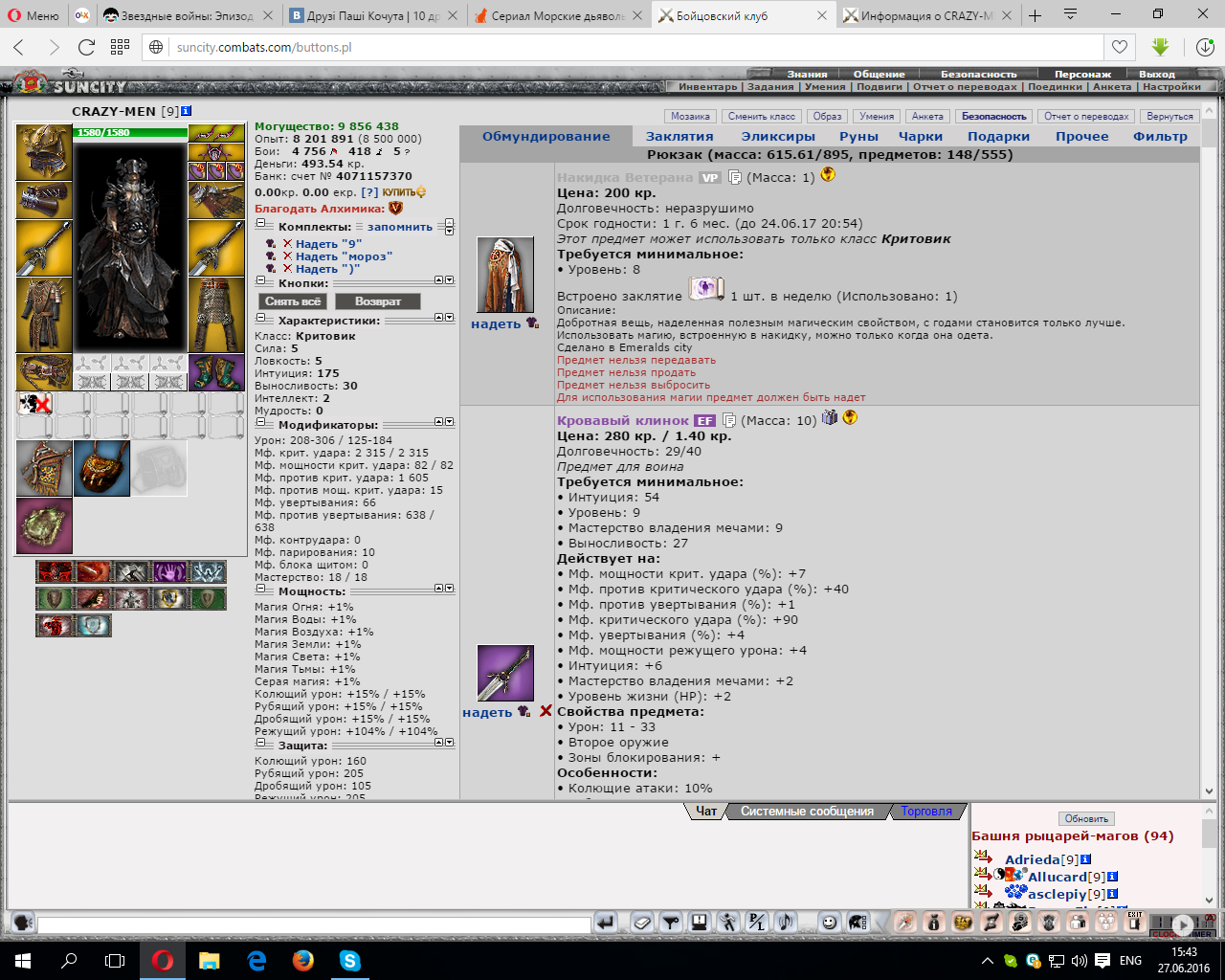Click надеть under Накидка Ветерана
1225x980 pixels.
[496, 323]
